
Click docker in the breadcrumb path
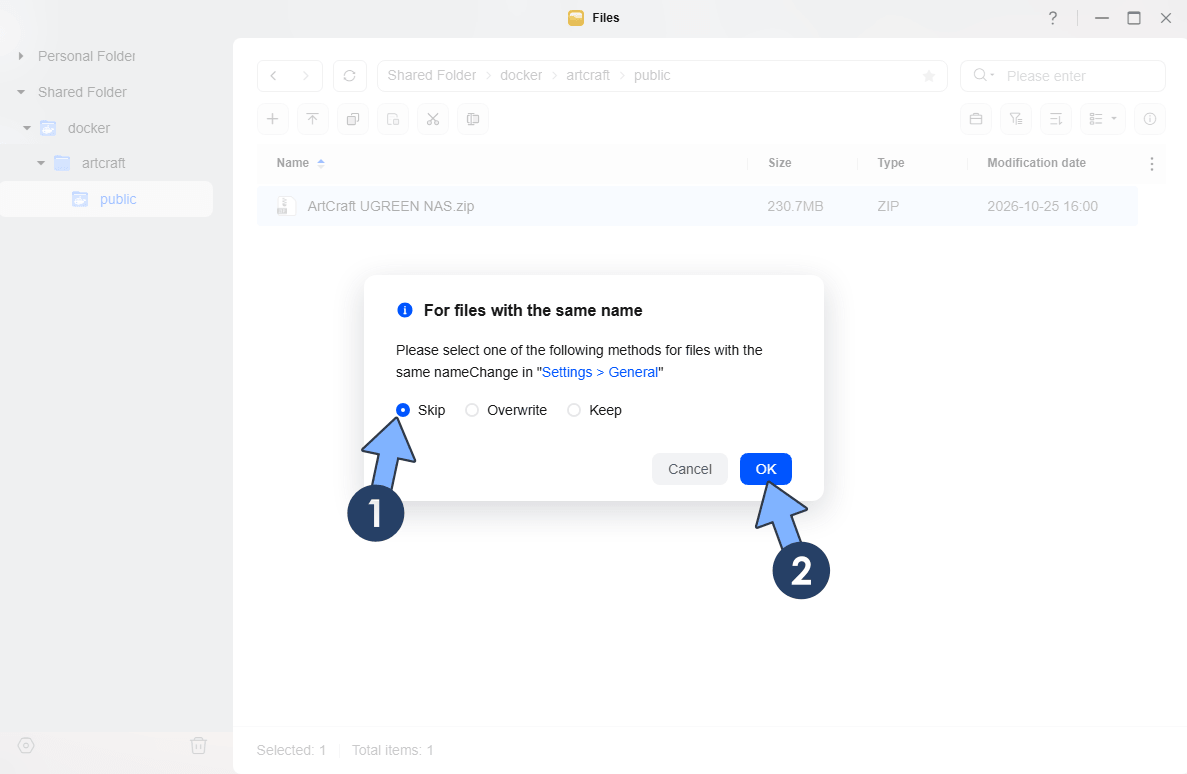[x=521, y=75]
